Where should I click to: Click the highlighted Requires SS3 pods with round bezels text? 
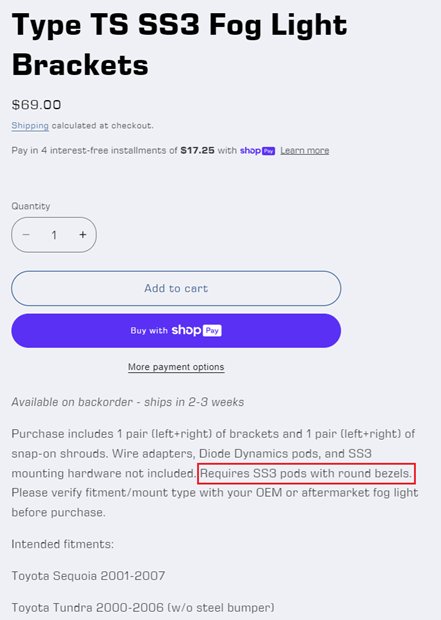pos(306,473)
